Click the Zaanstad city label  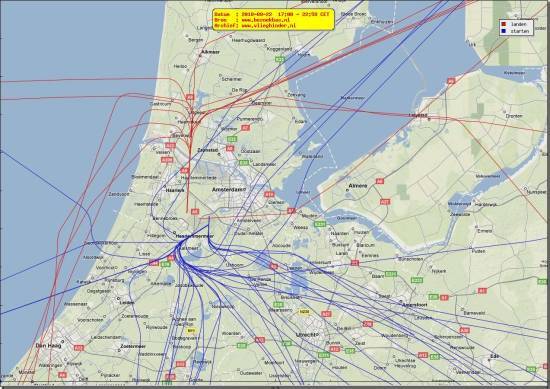208,150
